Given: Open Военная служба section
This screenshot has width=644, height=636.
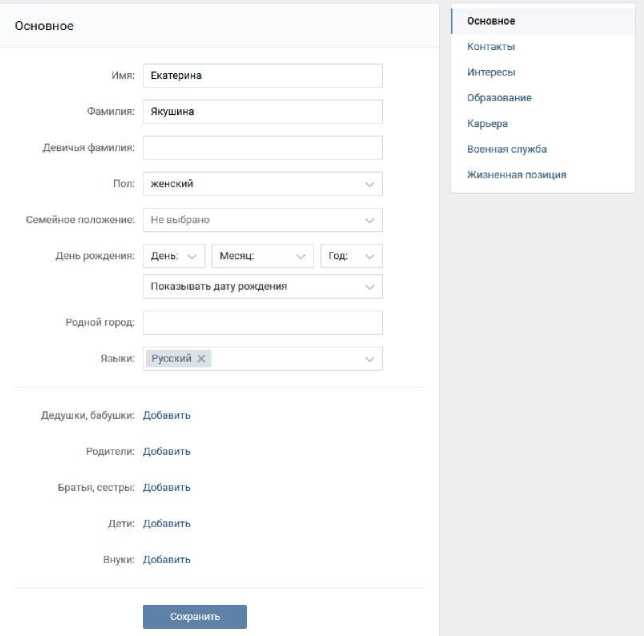Looking at the screenshot, I should [506, 149].
